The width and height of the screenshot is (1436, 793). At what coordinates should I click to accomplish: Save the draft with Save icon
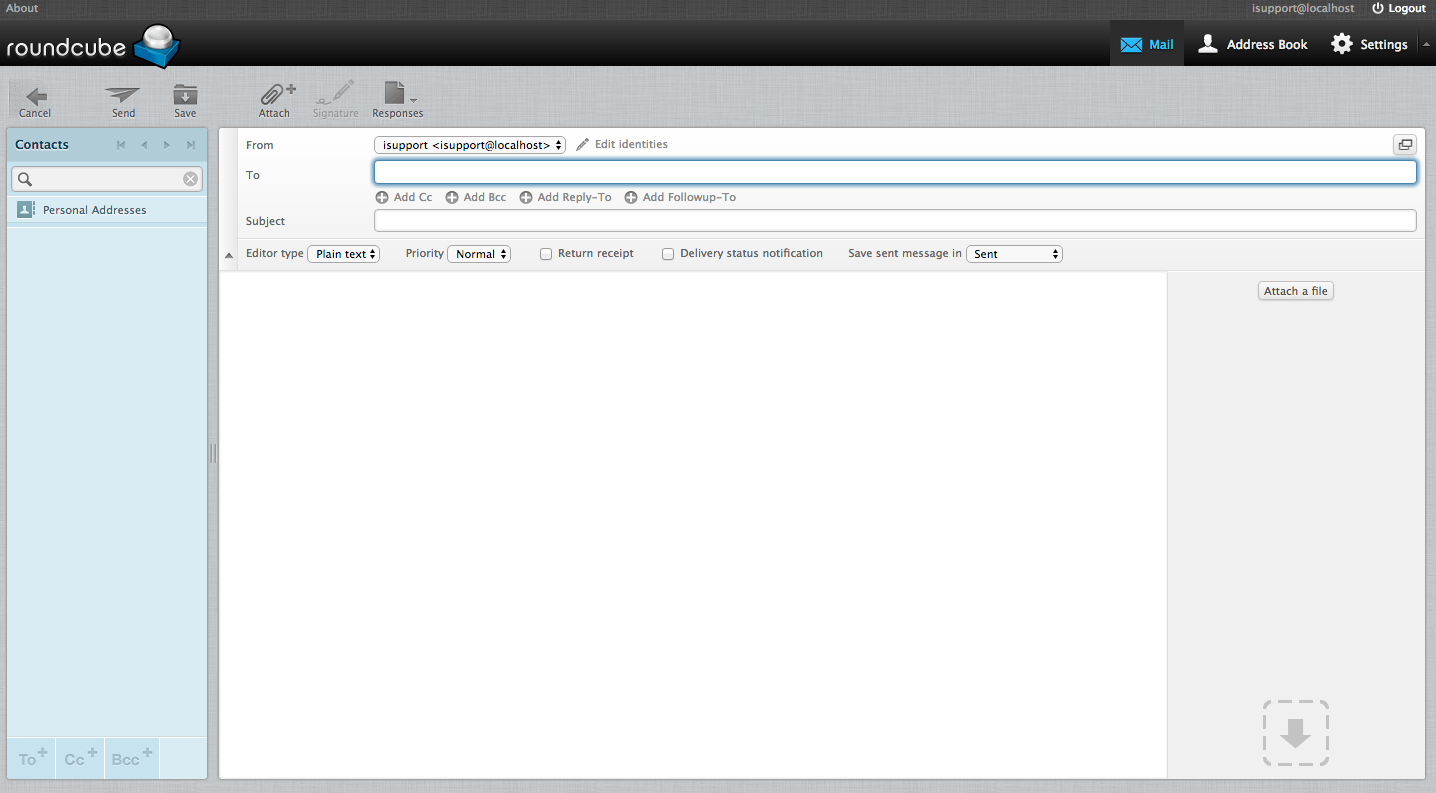click(185, 97)
